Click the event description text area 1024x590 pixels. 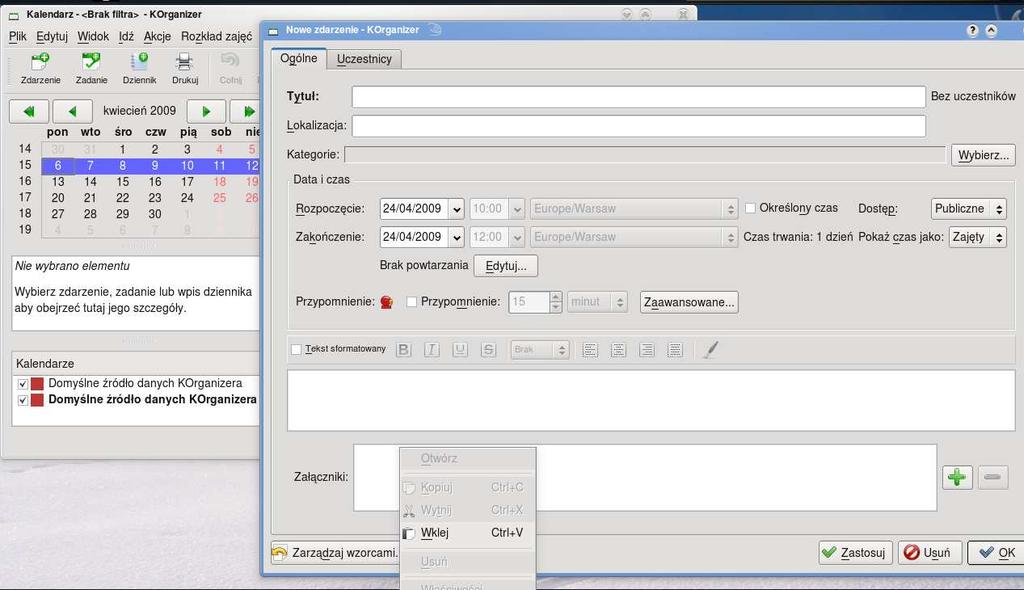651,401
